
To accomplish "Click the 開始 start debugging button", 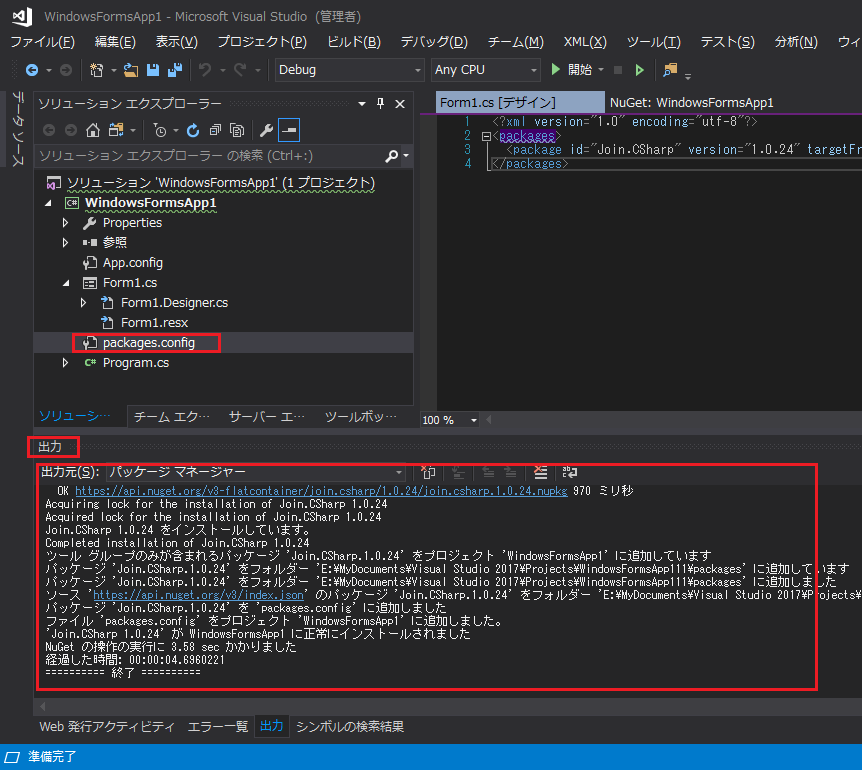I will click(572, 70).
